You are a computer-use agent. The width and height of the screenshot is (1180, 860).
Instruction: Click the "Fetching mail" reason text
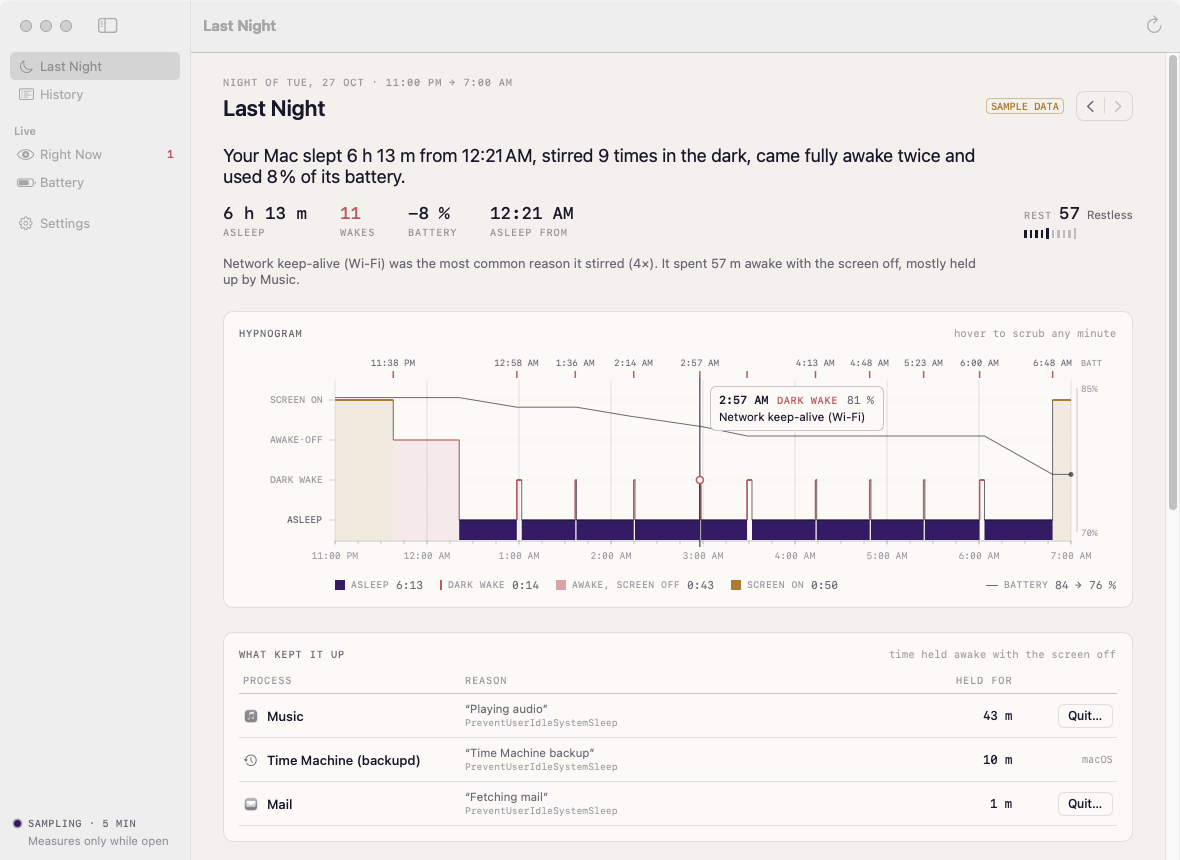(506, 797)
